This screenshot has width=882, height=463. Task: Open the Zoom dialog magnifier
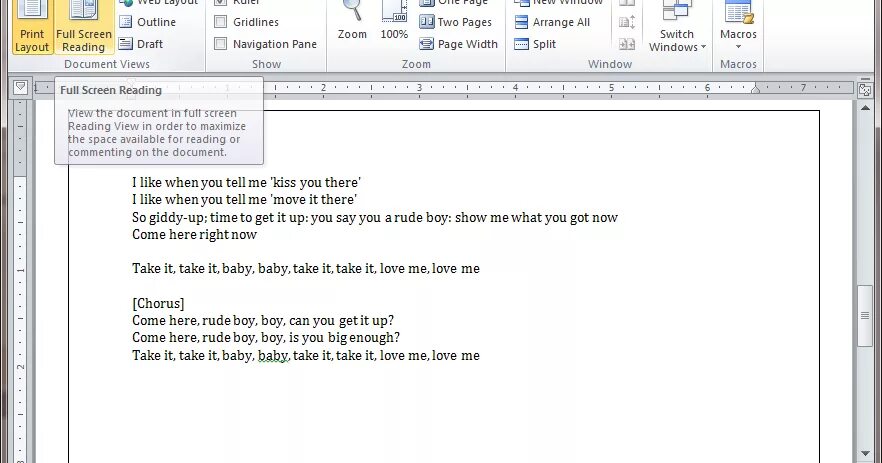352,20
